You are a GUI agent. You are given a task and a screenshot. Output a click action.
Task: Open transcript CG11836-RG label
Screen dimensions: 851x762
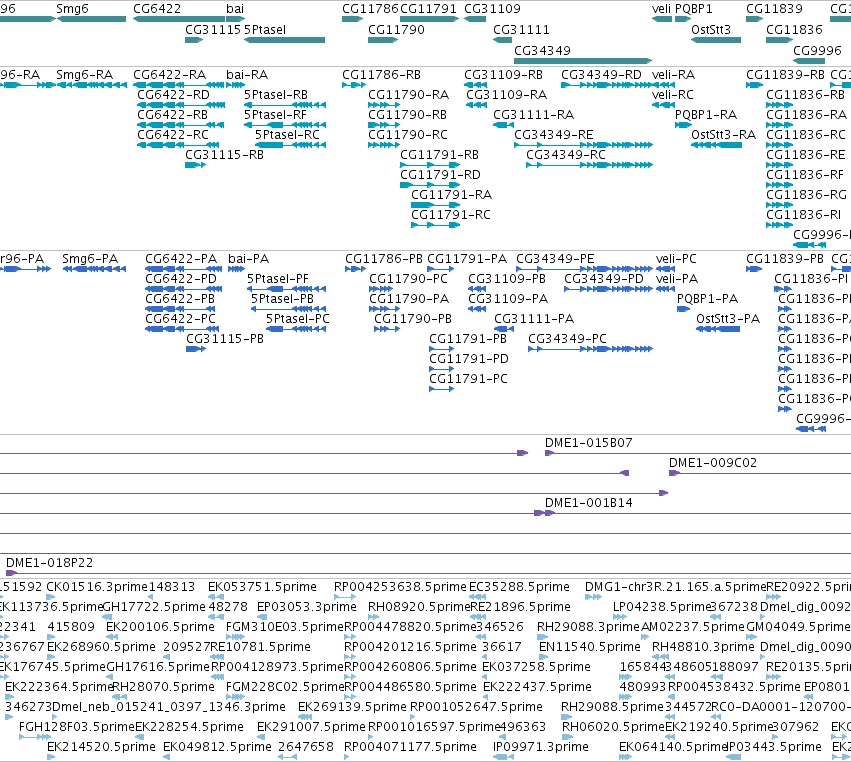click(806, 195)
